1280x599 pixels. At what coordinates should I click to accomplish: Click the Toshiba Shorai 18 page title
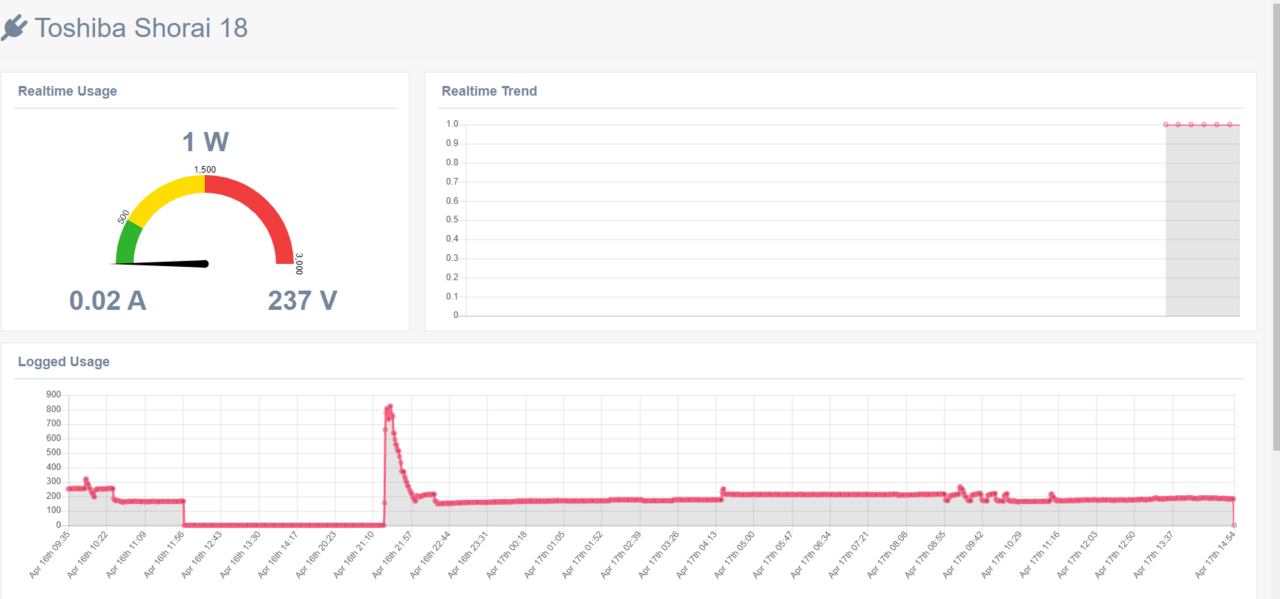(x=141, y=28)
